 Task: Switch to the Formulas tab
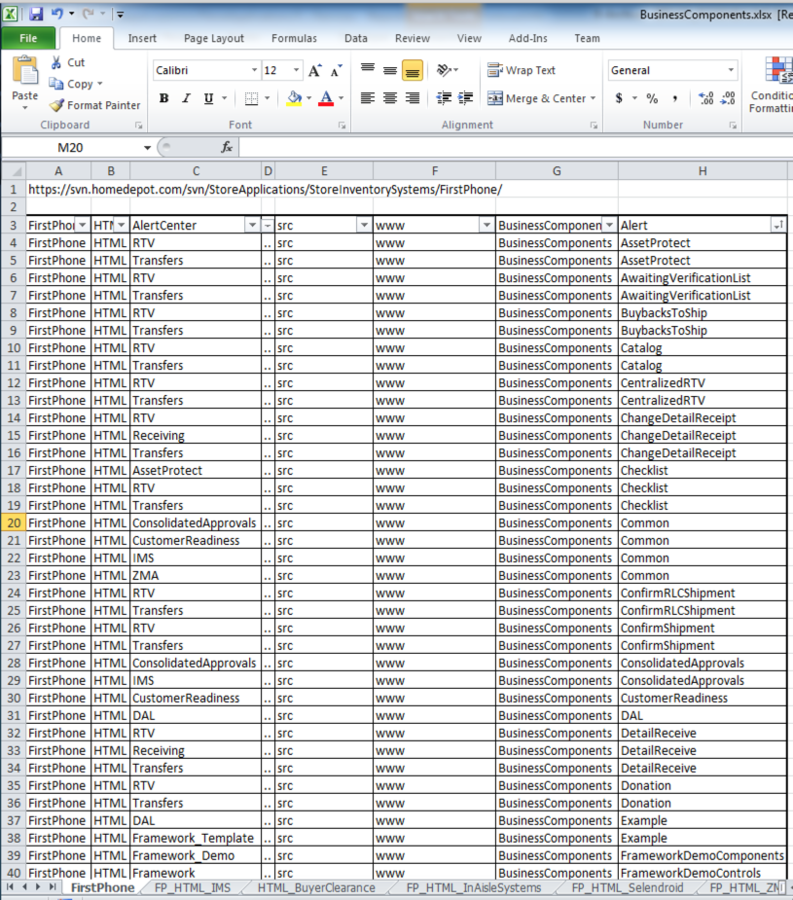(x=294, y=38)
